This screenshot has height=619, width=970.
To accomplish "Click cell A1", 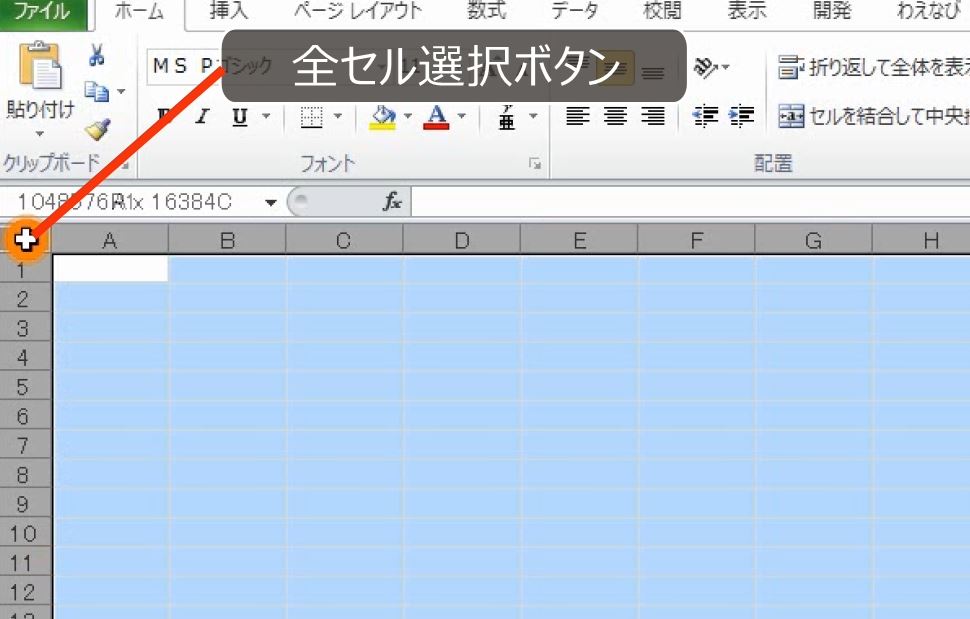I will 111,269.
